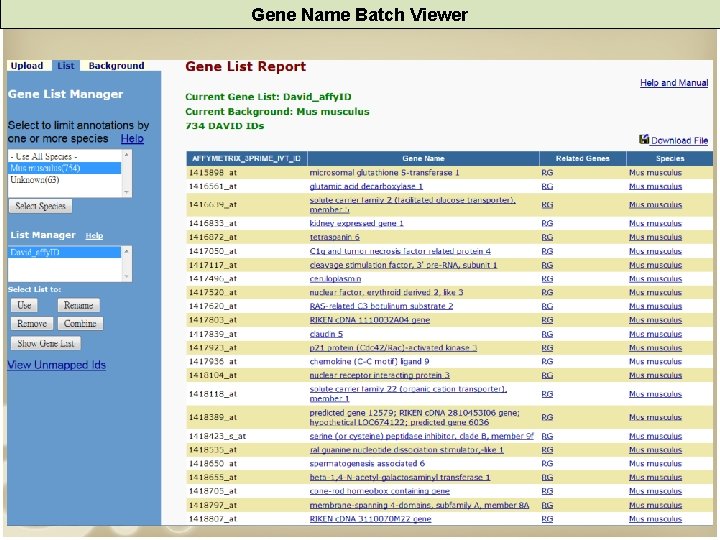The height and width of the screenshot is (540, 720).
Task: Open 'nuclear receptor interacting protein 3' link
Action: [x=379, y=375]
